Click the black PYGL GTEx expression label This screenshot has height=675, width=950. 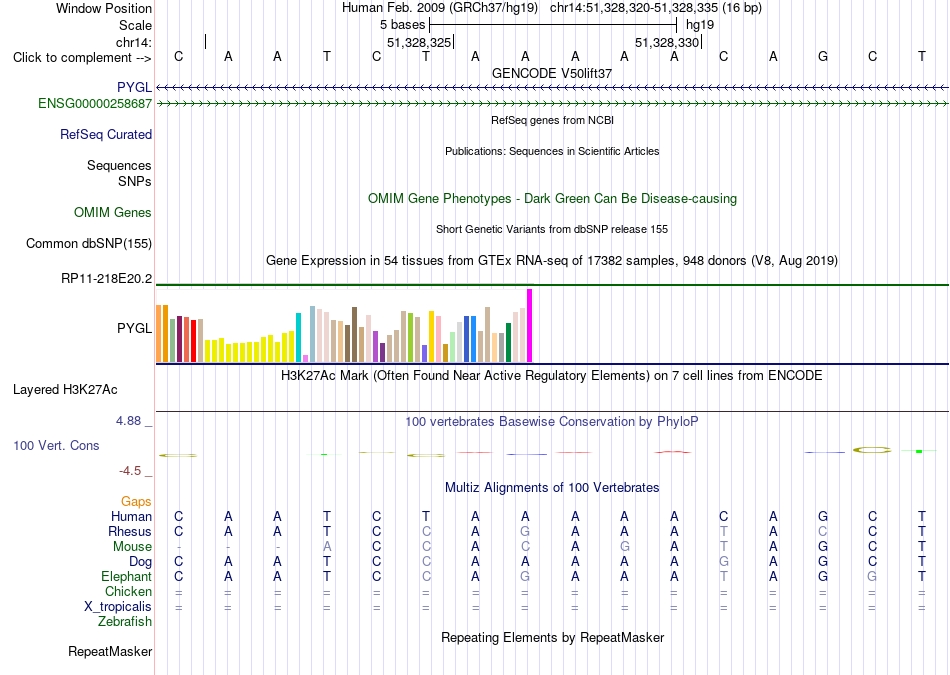pyautogui.click(x=135, y=328)
